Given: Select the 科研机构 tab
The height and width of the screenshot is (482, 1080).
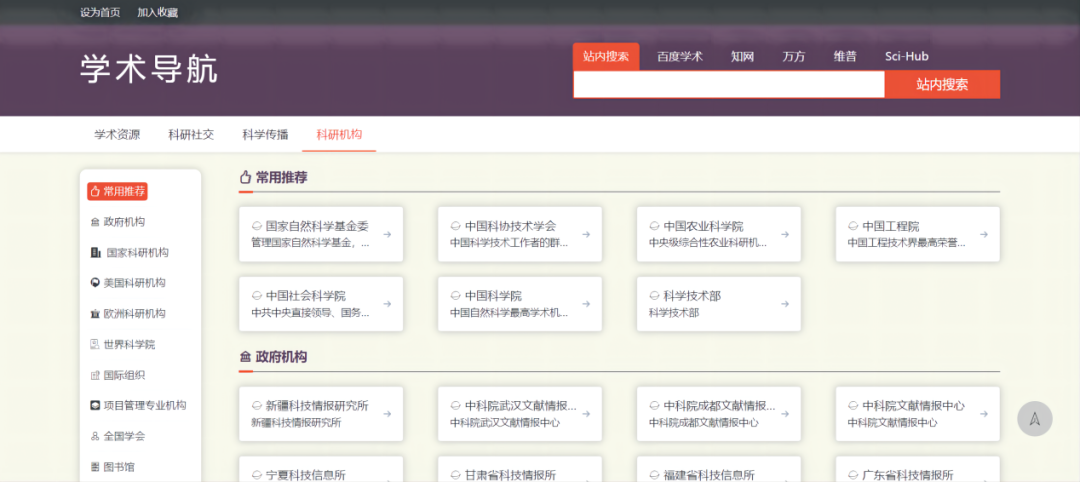Looking at the screenshot, I should [x=339, y=134].
